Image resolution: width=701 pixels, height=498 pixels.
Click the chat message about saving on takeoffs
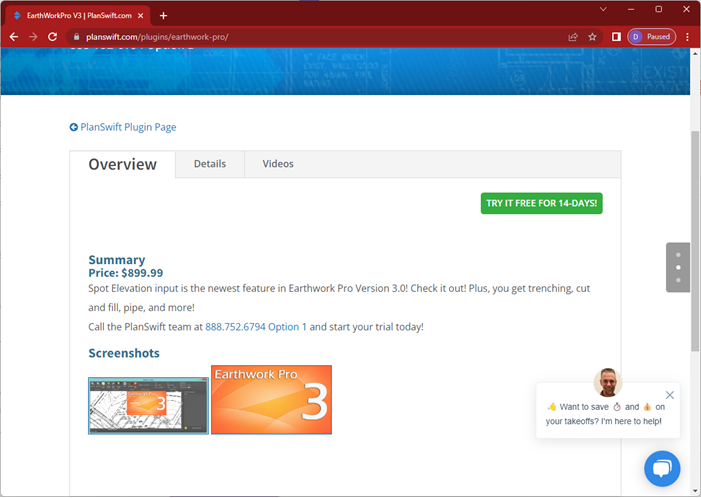(x=604, y=414)
